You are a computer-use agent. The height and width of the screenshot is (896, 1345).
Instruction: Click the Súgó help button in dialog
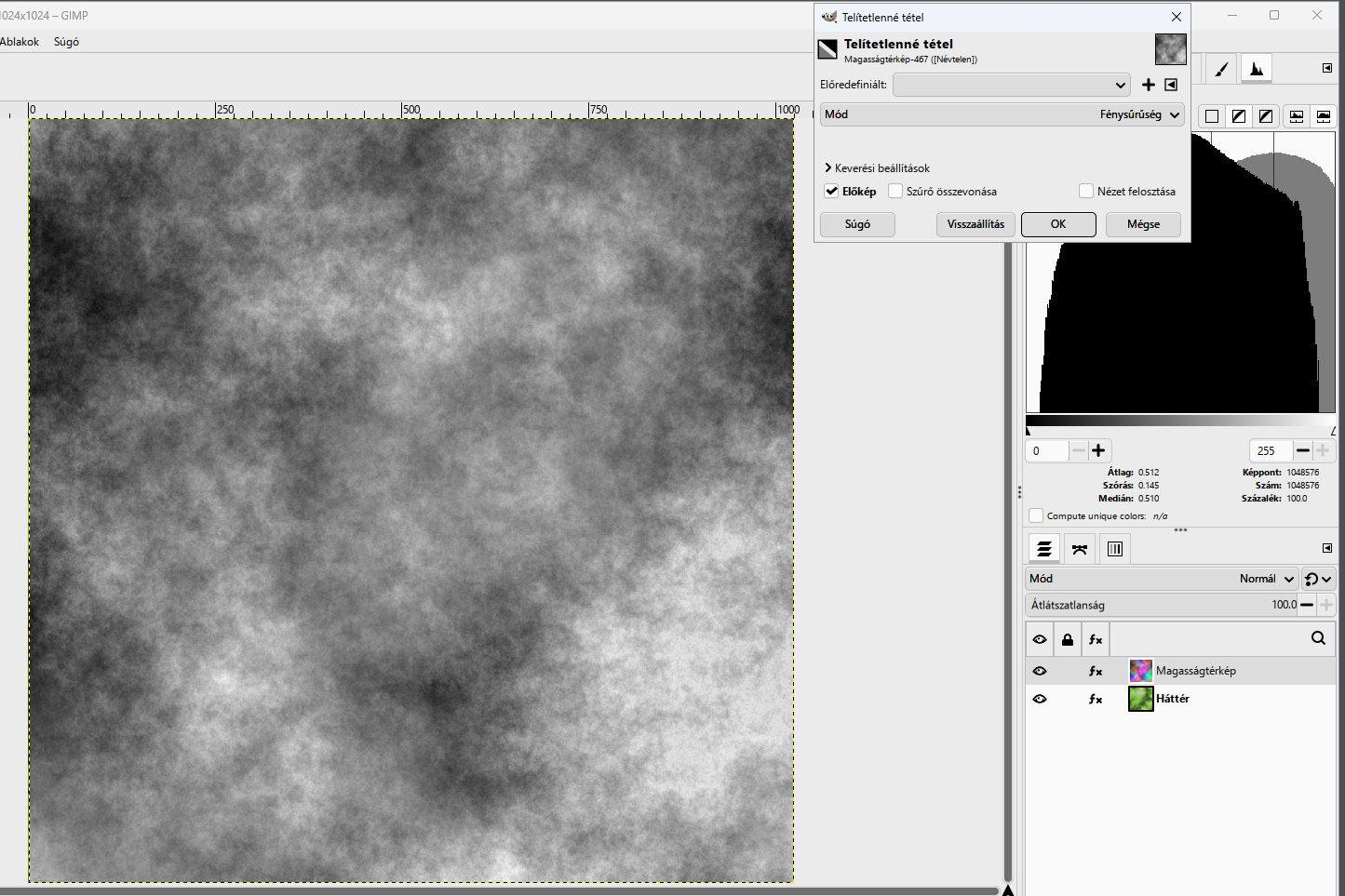click(857, 224)
